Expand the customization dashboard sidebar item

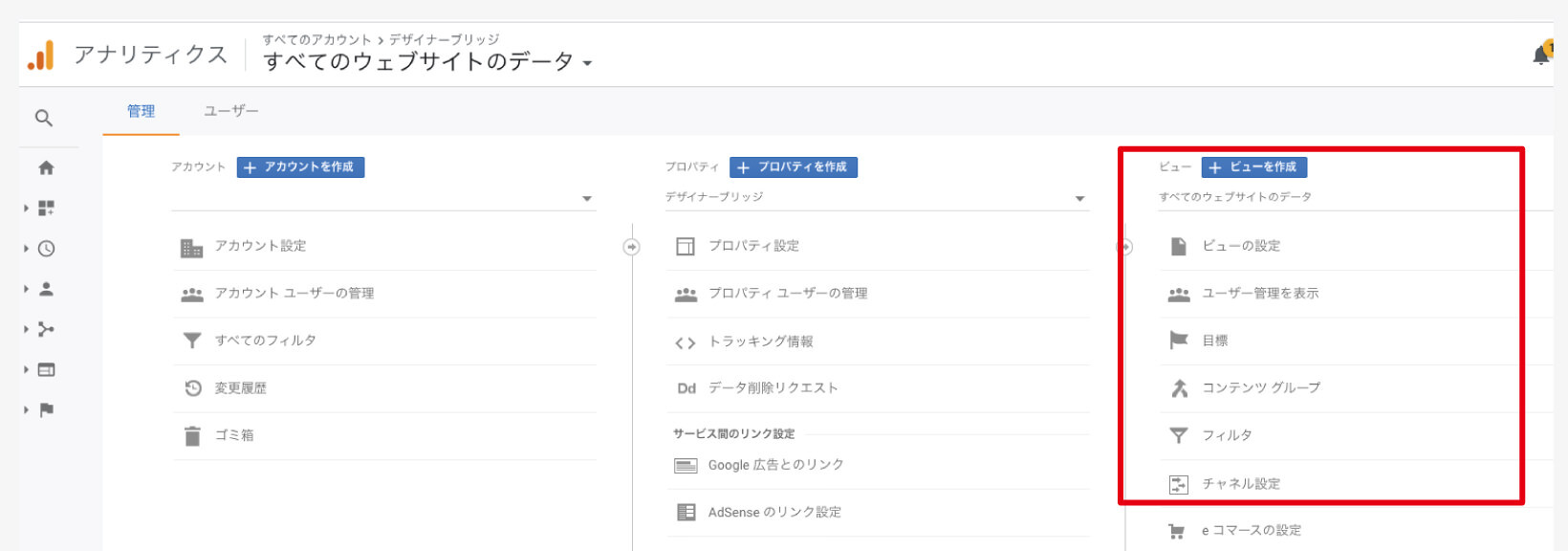tap(46, 209)
